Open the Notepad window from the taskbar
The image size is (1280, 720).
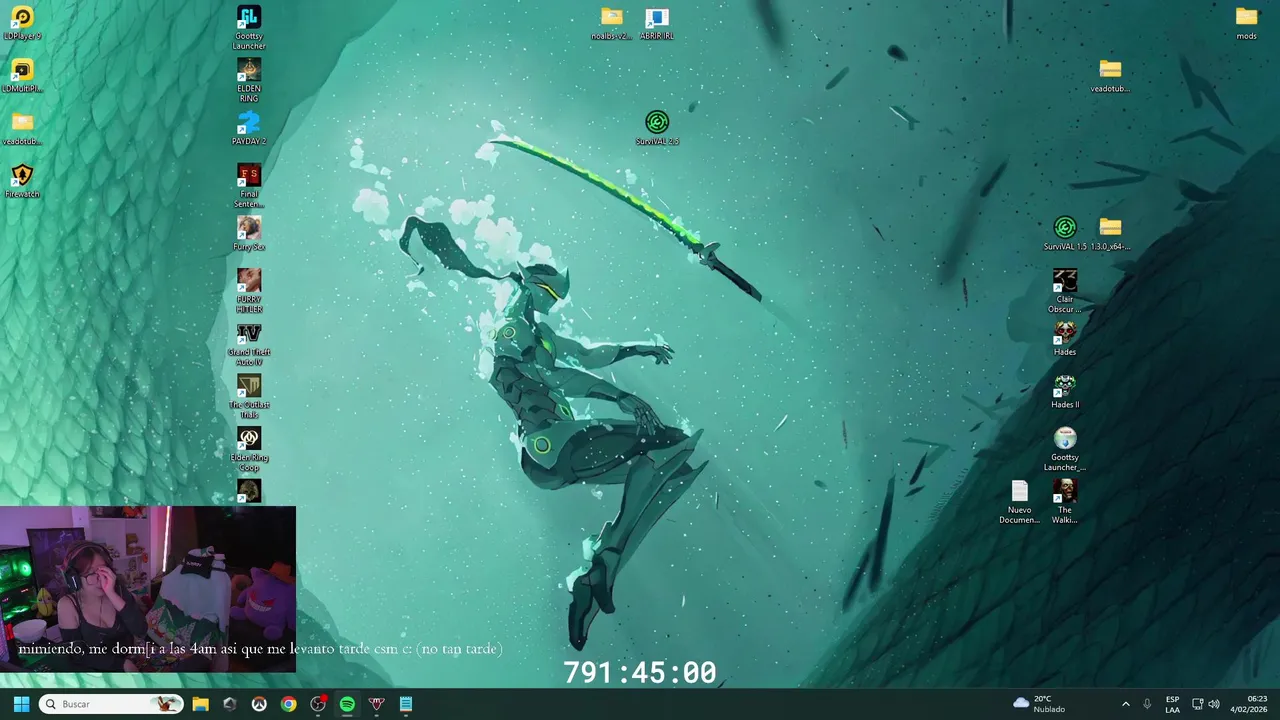[x=406, y=704]
